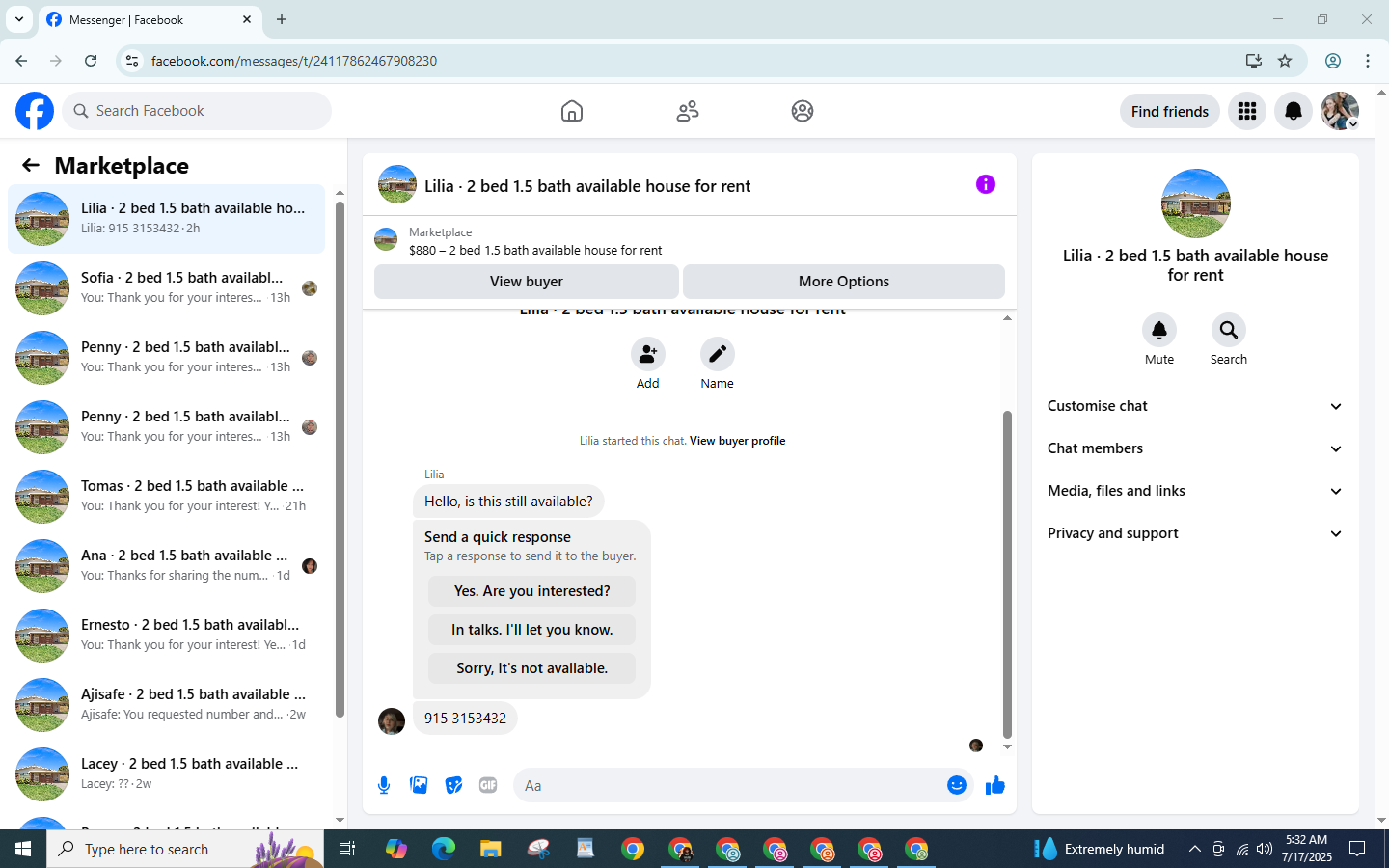Expand Privacy and support section
This screenshot has width=1389, height=868.
(1195, 533)
